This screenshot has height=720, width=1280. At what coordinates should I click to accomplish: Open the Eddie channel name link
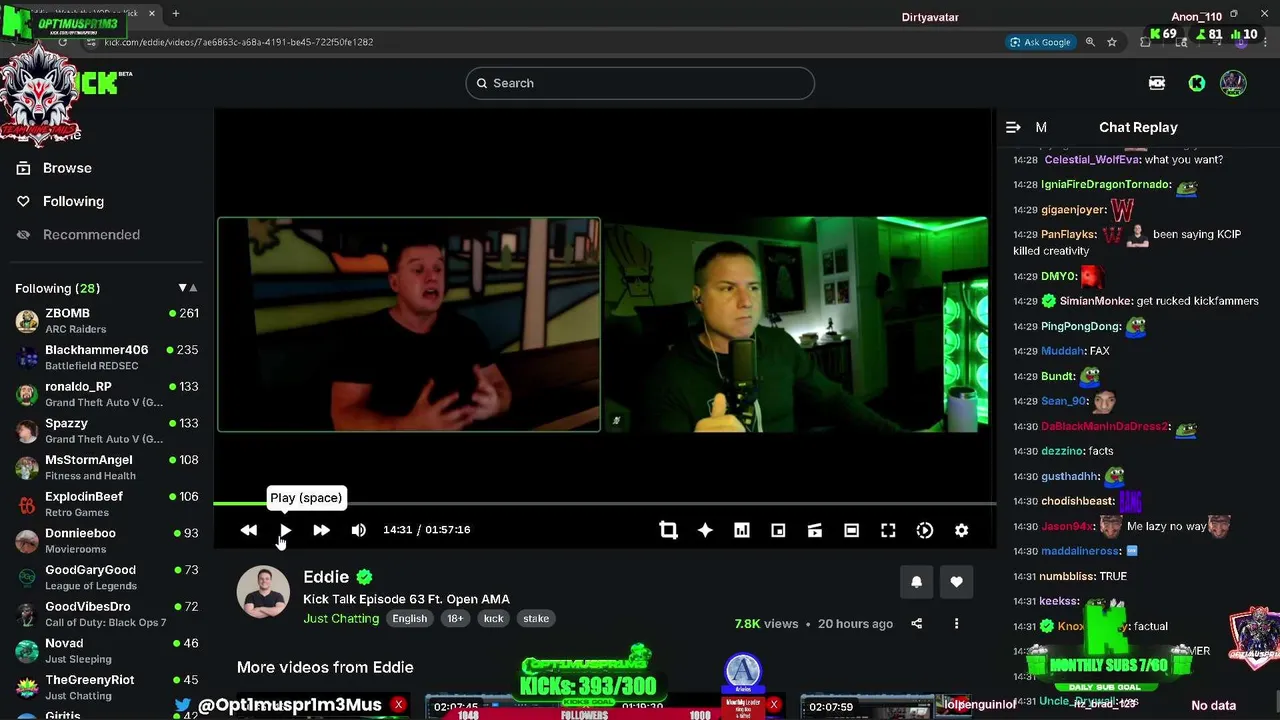tap(326, 577)
